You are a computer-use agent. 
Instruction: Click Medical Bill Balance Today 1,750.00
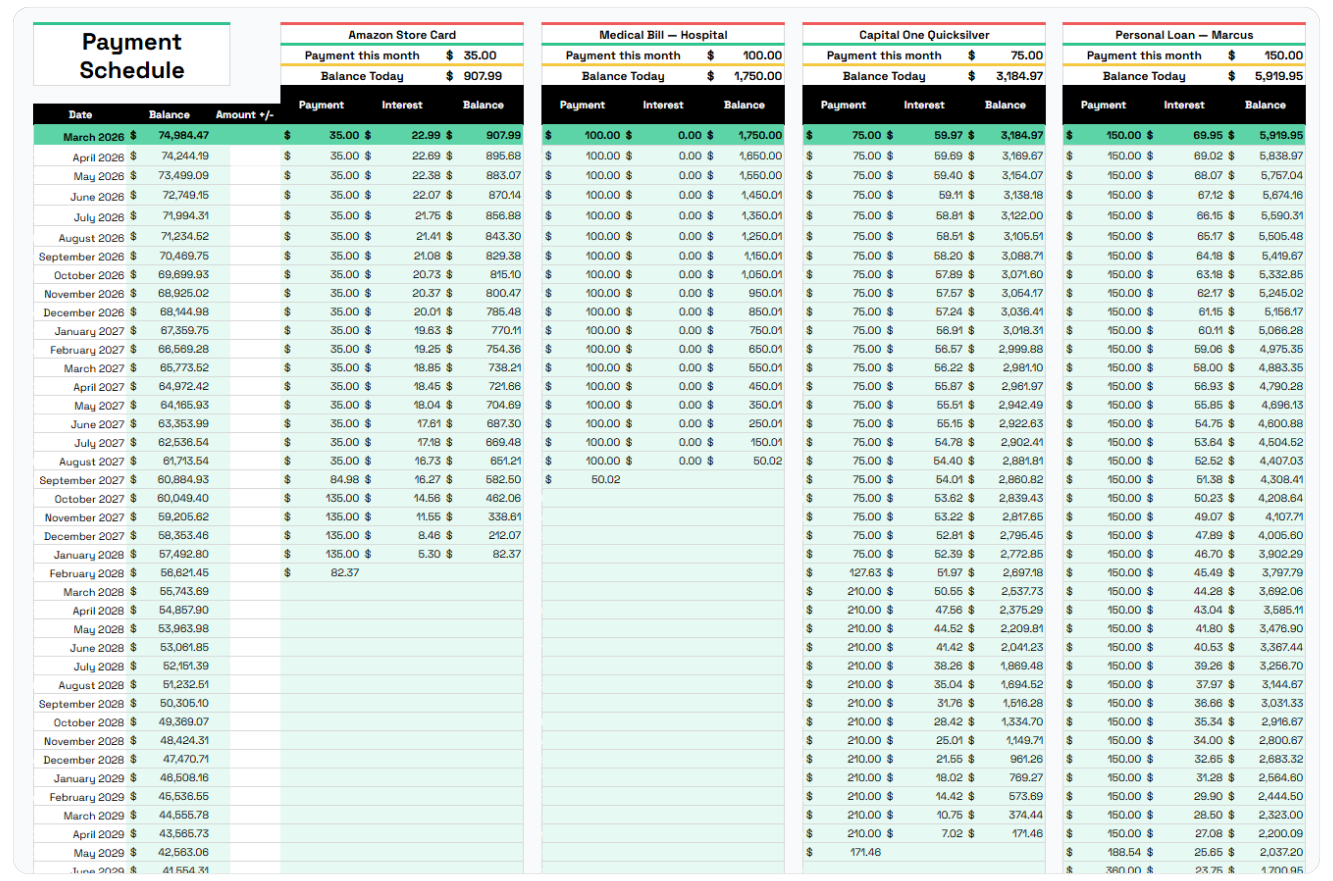coord(757,75)
